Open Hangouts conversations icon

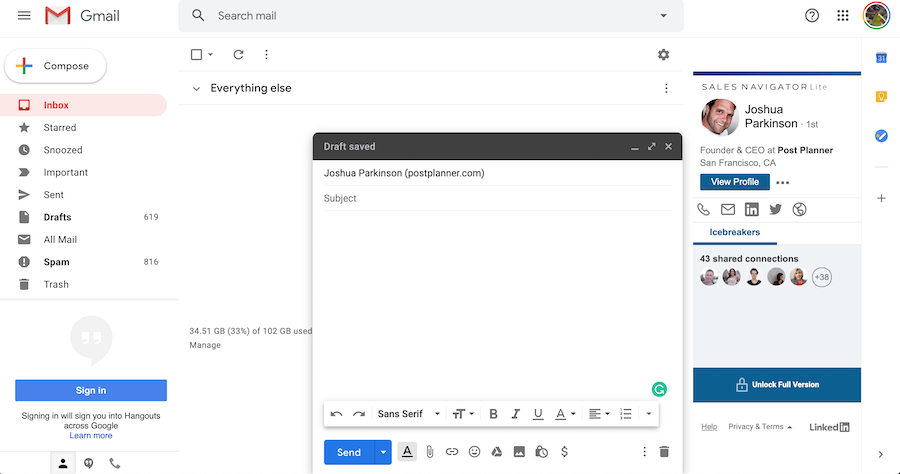click(88, 463)
